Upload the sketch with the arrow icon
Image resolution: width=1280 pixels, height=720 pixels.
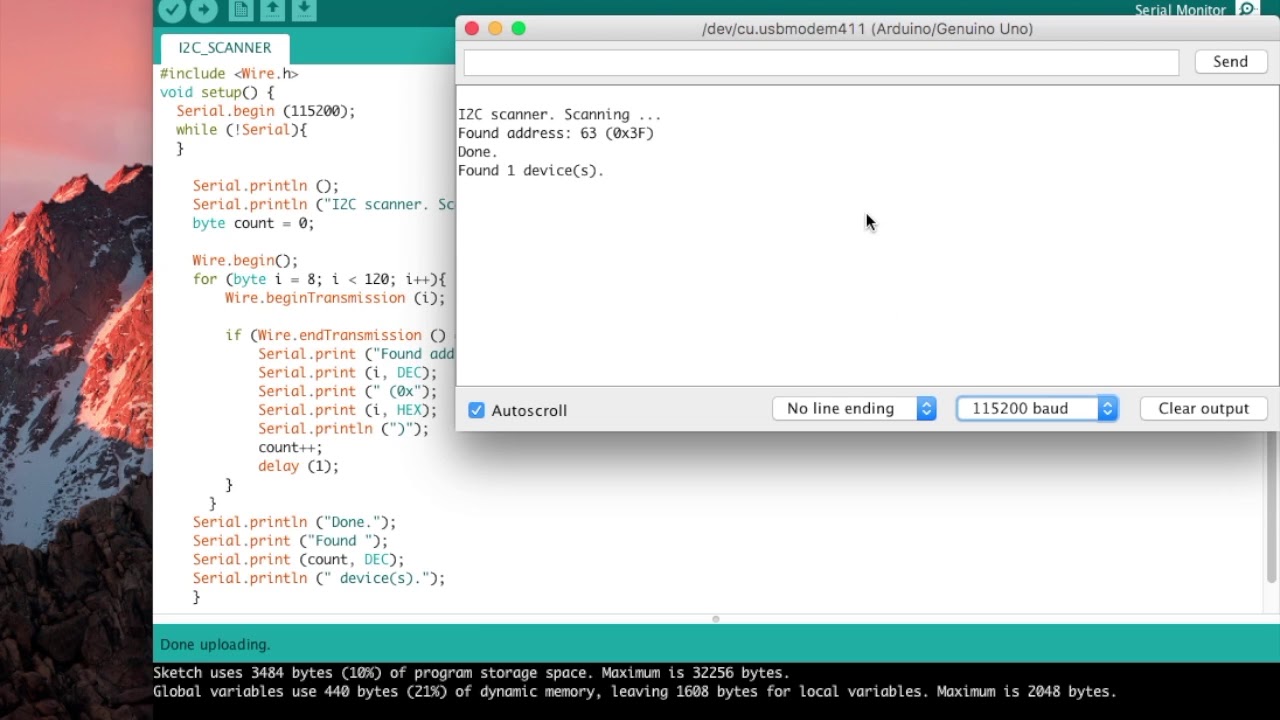[204, 10]
